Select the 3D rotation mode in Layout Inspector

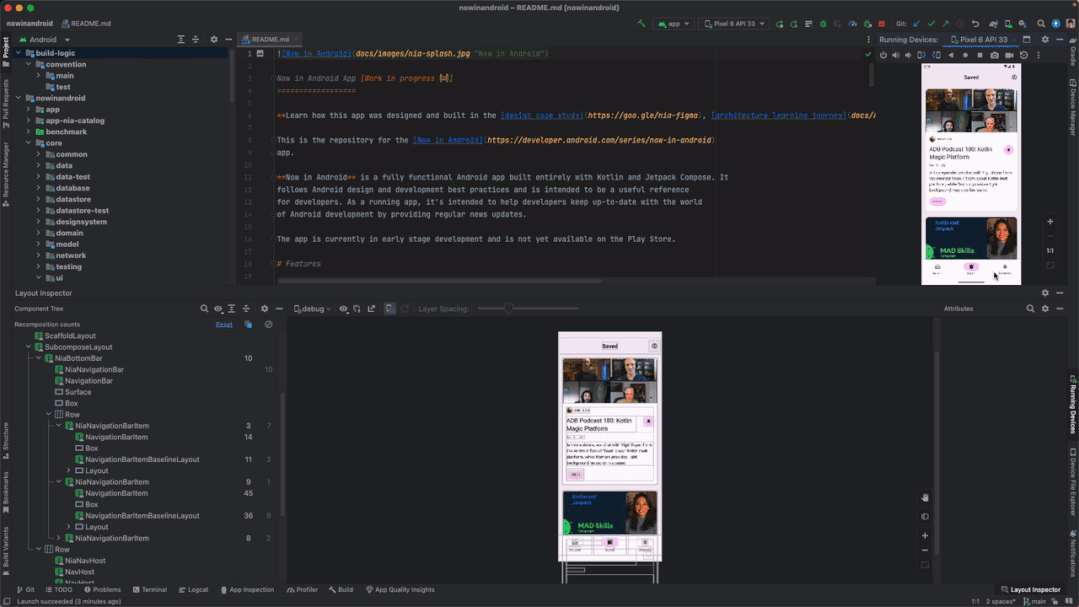point(357,309)
